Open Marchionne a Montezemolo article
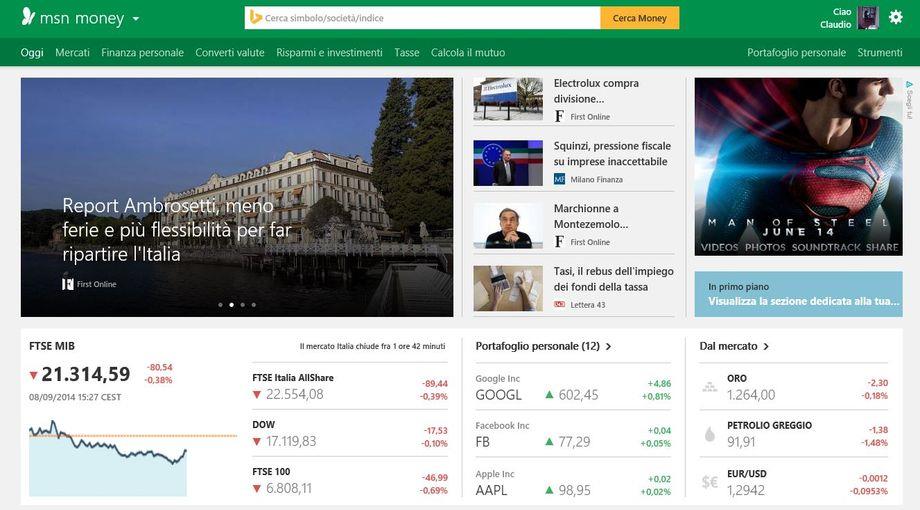Image resolution: width=920 pixels, height=510 pixels. click(591, 216)
